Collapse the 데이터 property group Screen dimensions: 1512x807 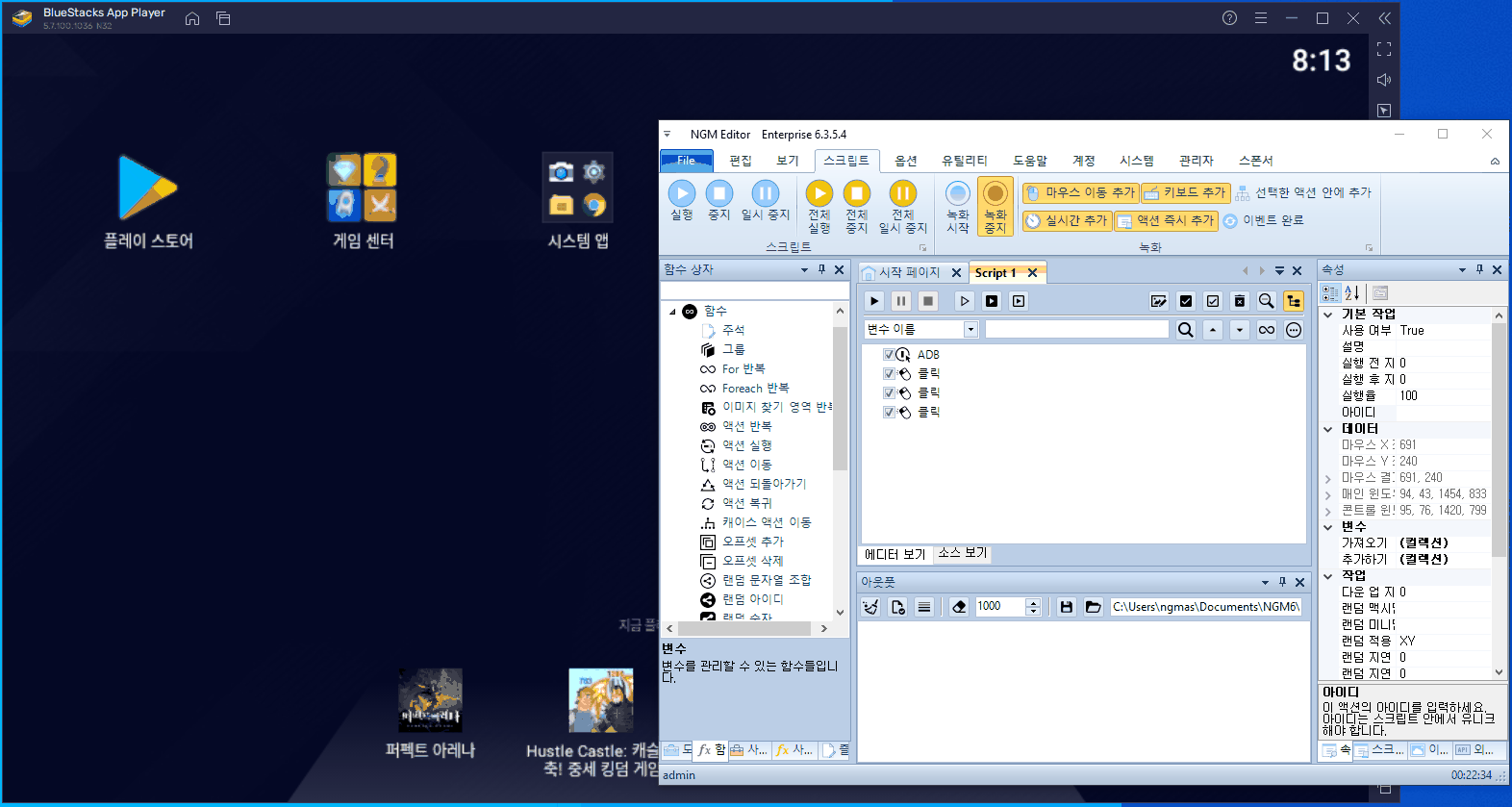1328,429
